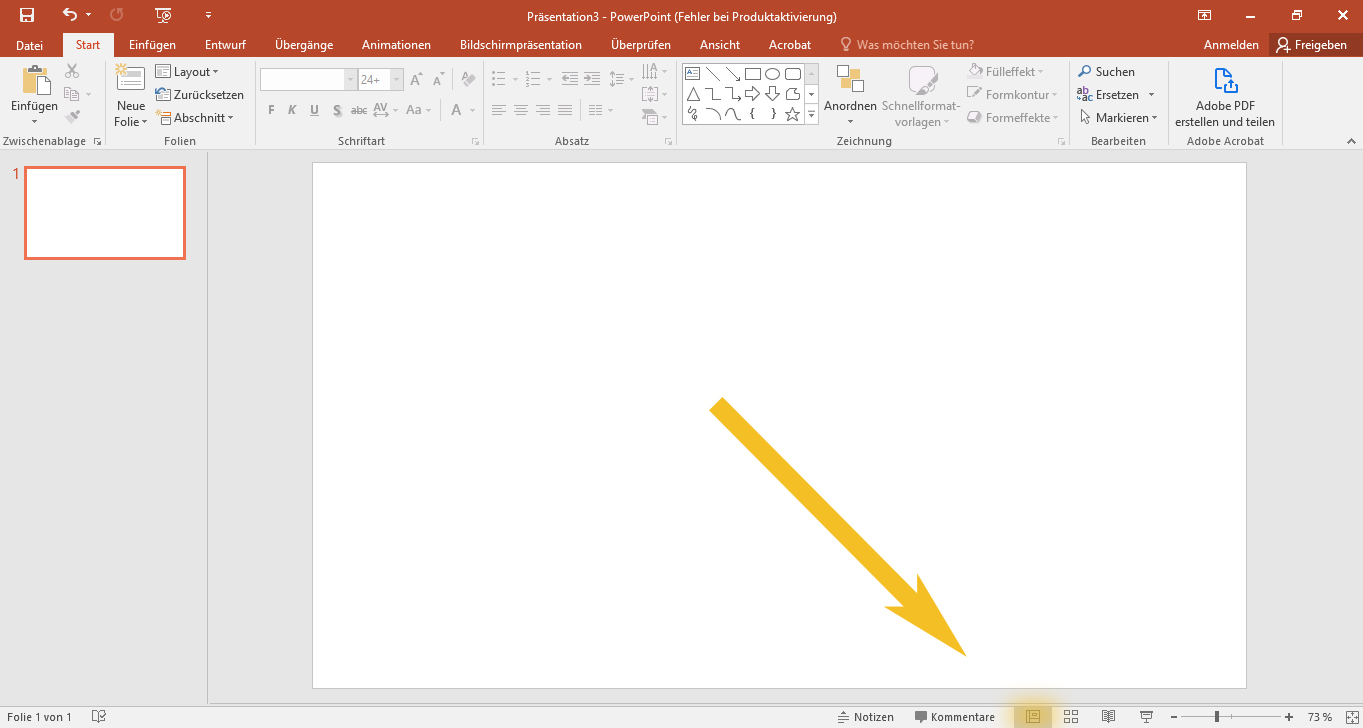Viewport: 1363px width, 728px height.
Task: Choose the ellipse shape
Action: 773,73
